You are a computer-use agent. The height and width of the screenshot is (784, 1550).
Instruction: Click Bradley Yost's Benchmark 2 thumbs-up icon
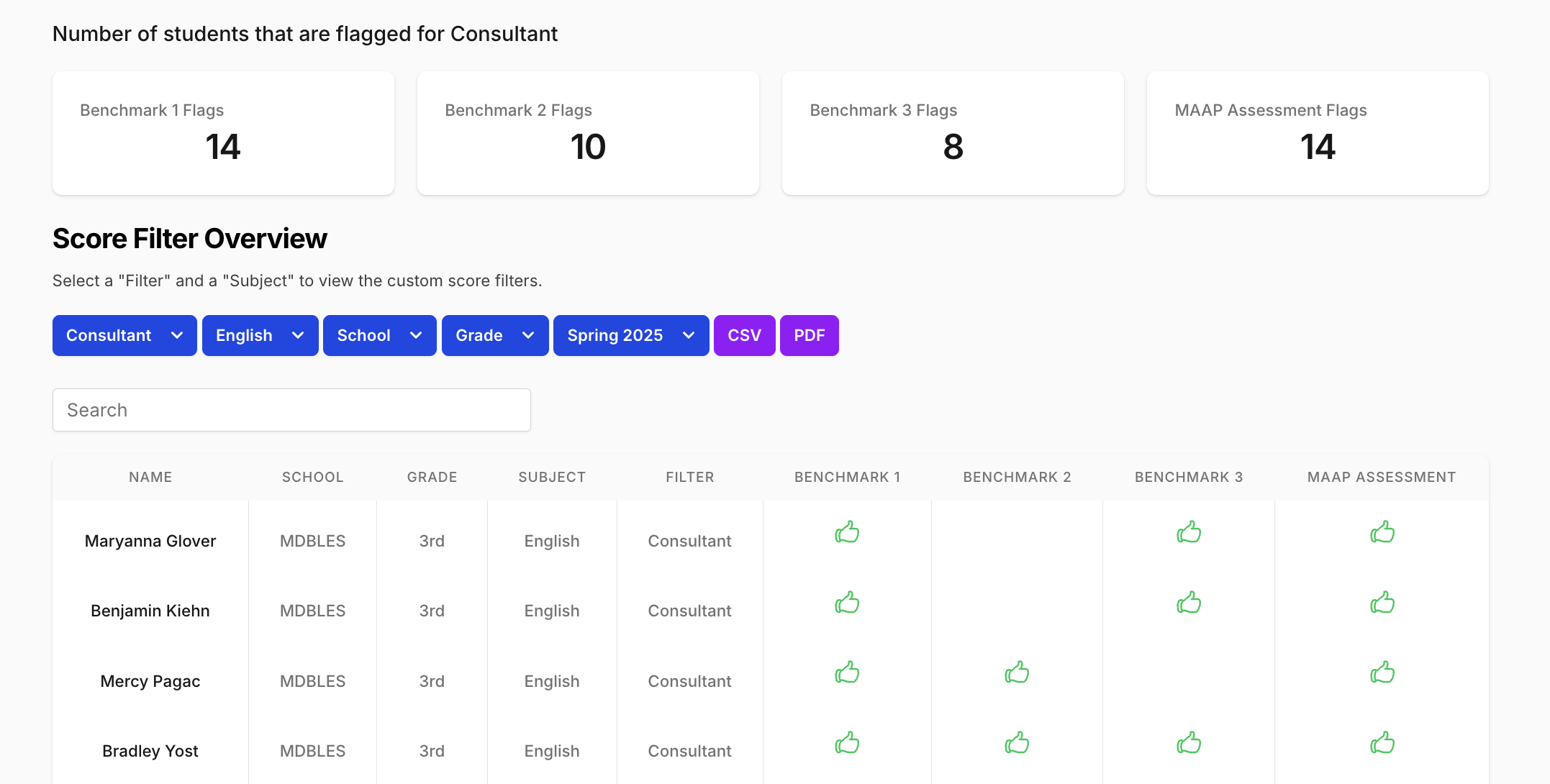[x=1017, y=743]
